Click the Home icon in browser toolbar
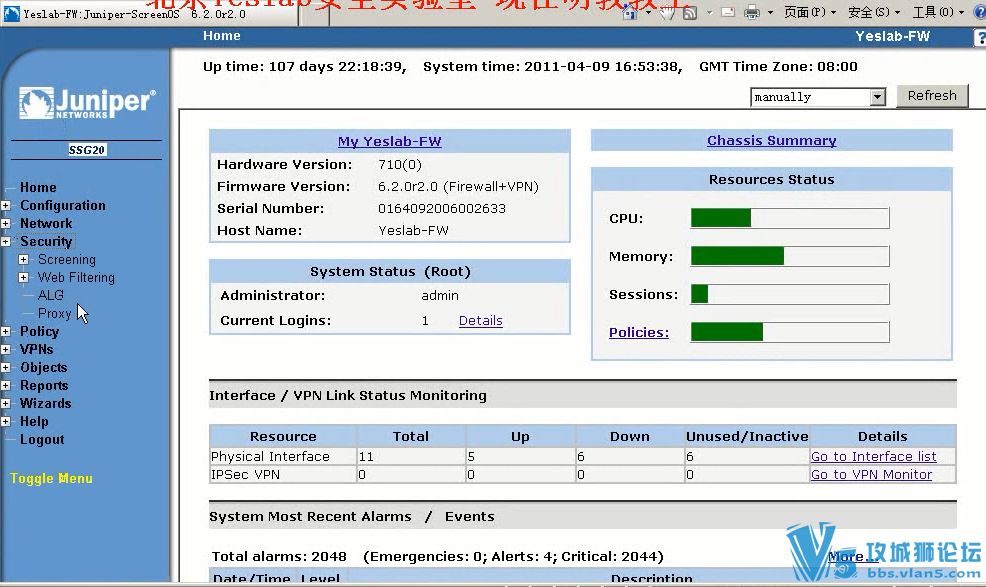This screenshot has height=587, width=986. click(631, 12)
